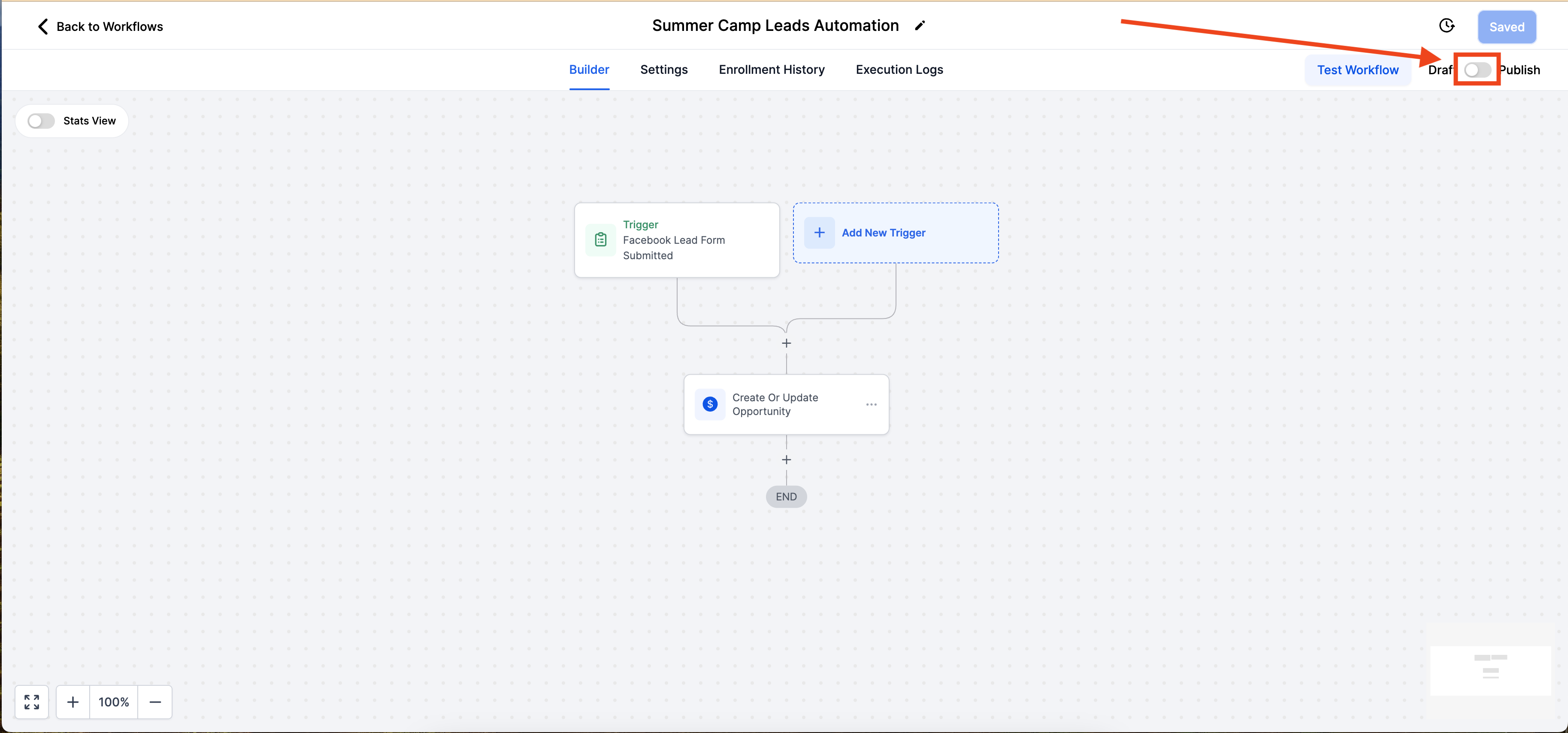Click the pencil icon to rename workflow
The height and width of the screenshot is (733, 1568).
920,26
